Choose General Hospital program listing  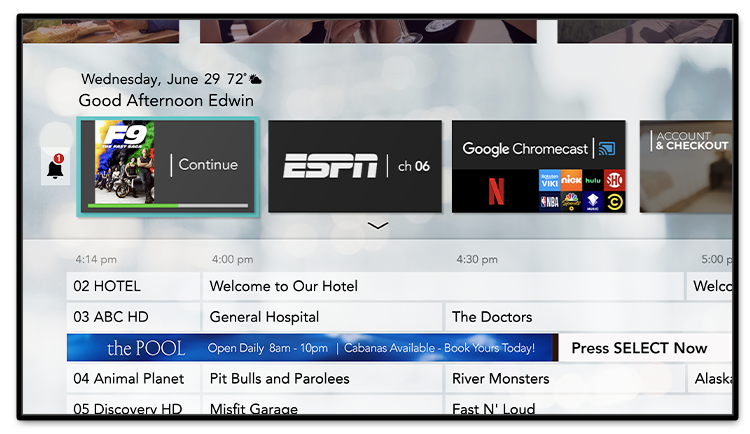click(x=322, y=317)
